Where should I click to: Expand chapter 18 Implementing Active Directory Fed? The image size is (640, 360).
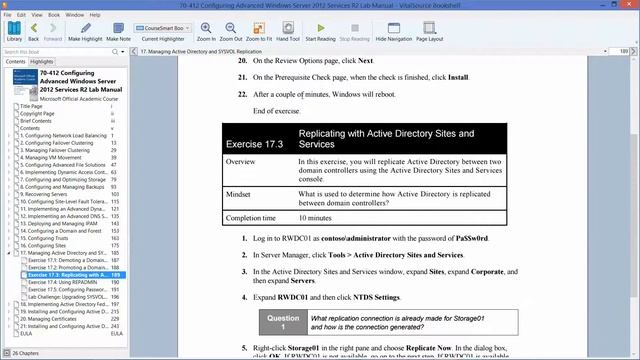click(9, 304)
